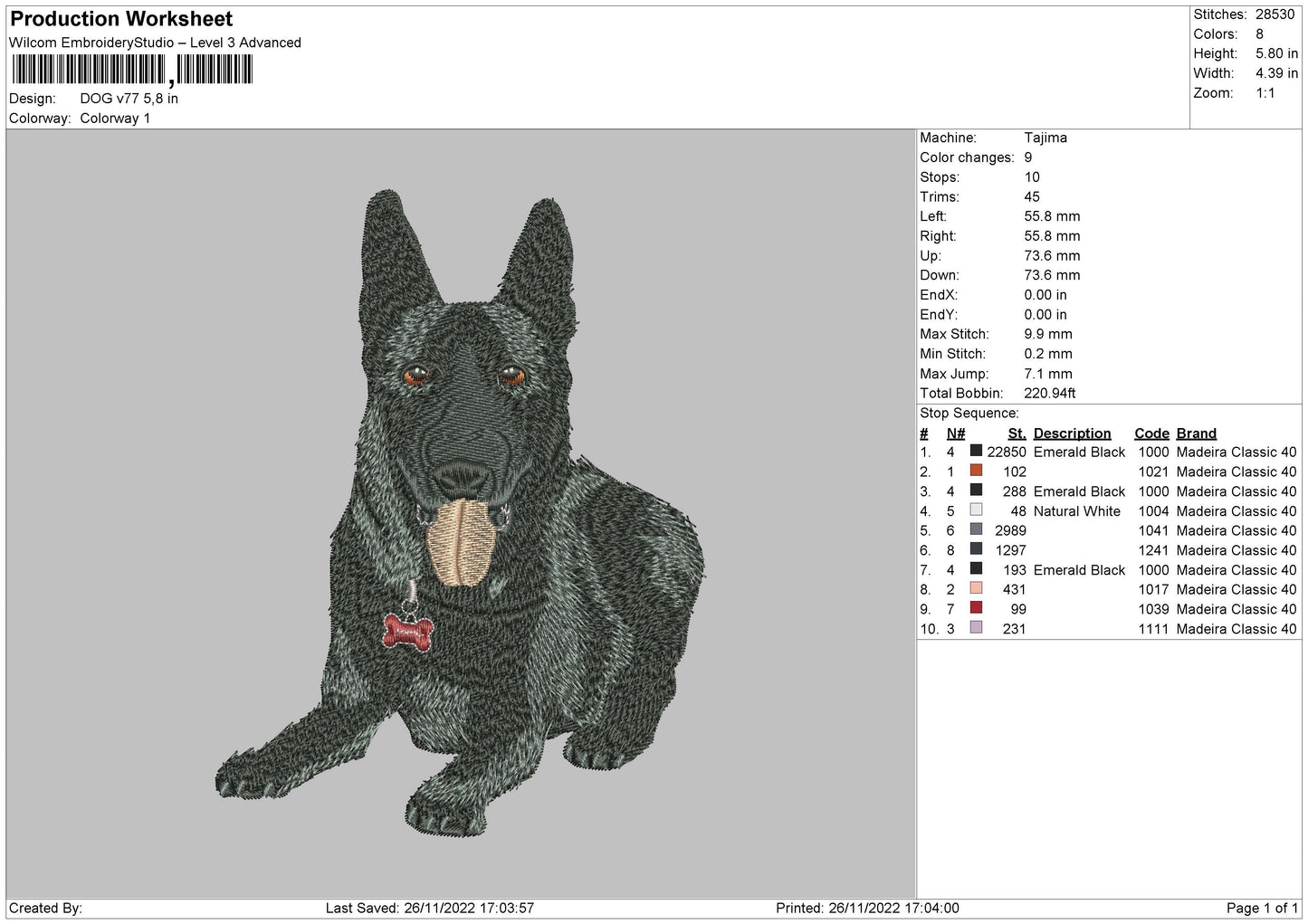This screenshot has width=1308, height=924.
Task: Click stitch count 231 in row 10
Action: point(1015,630)
